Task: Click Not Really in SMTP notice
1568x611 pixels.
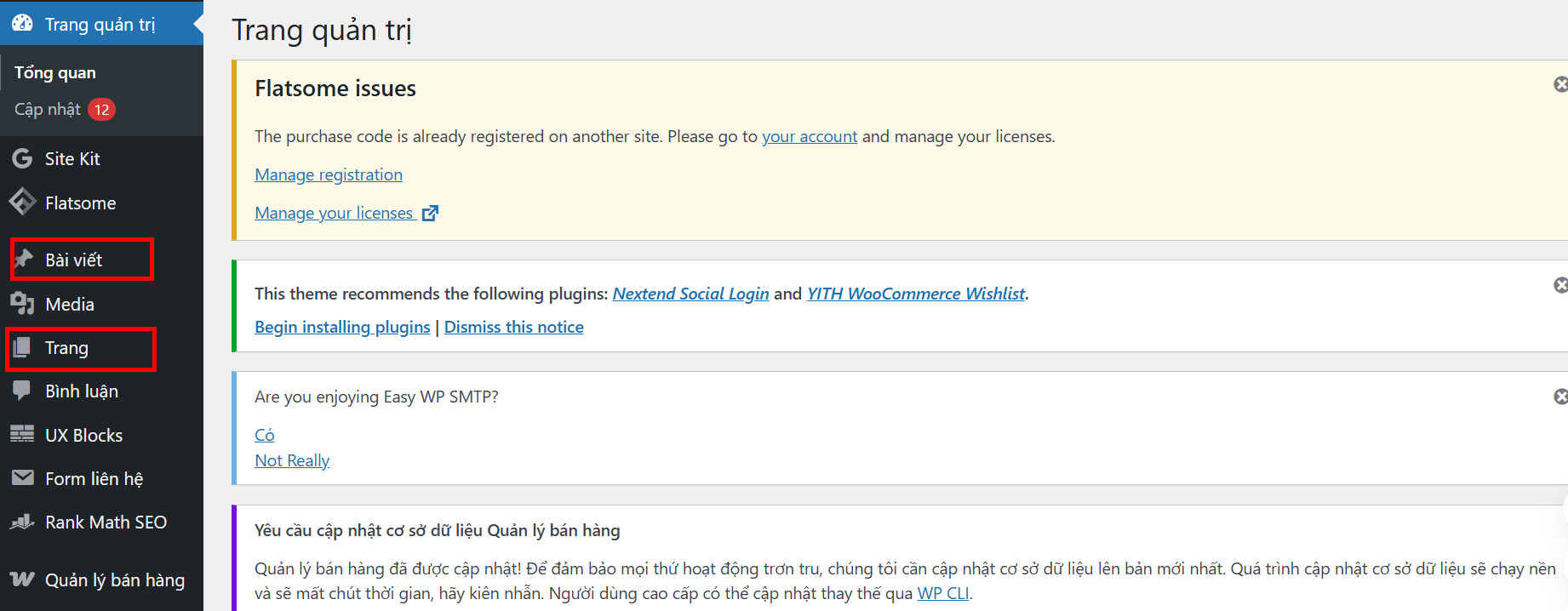Action: pos(292,460)
